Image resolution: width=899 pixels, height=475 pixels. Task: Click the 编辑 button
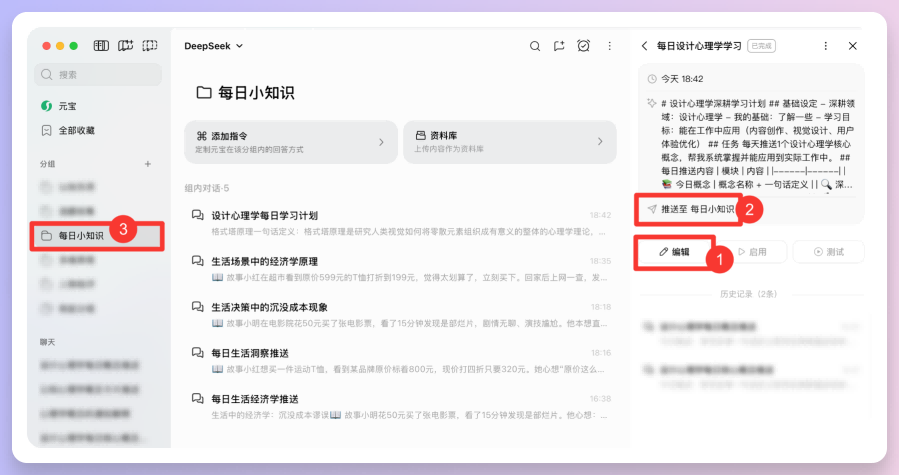coord(675,252)
